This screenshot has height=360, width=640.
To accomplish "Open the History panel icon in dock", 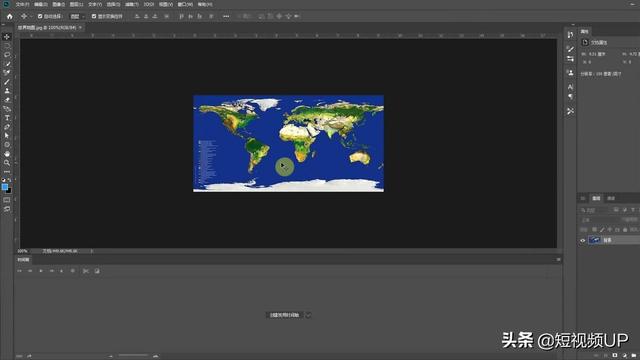I will [x=570, y=35].
